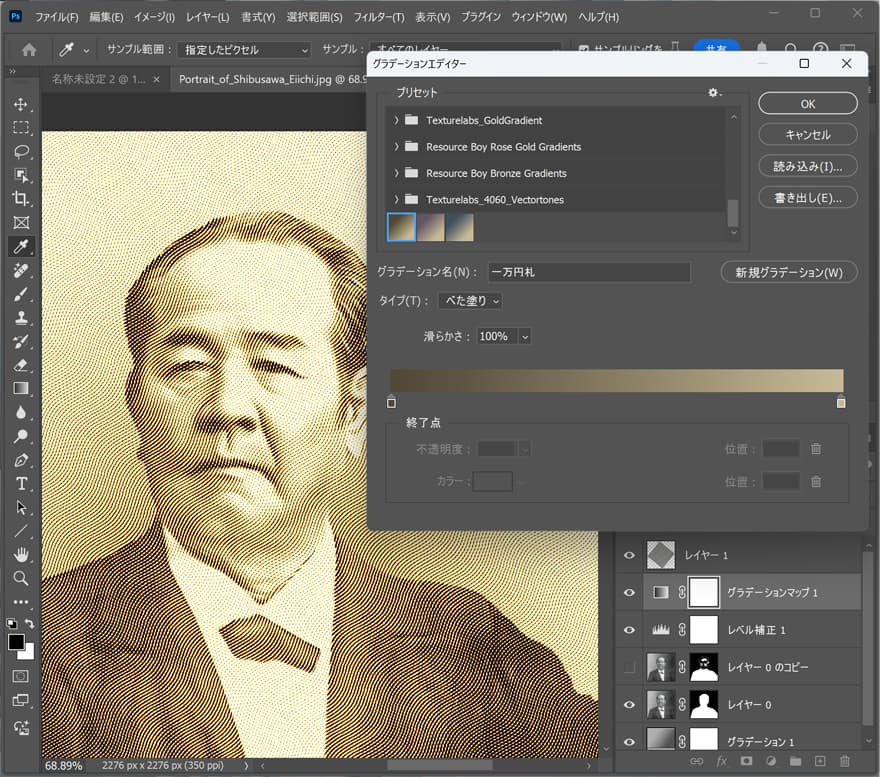Select the Brush tool
Viewport: 880px width, 777px height.
(x=21, y=294)
